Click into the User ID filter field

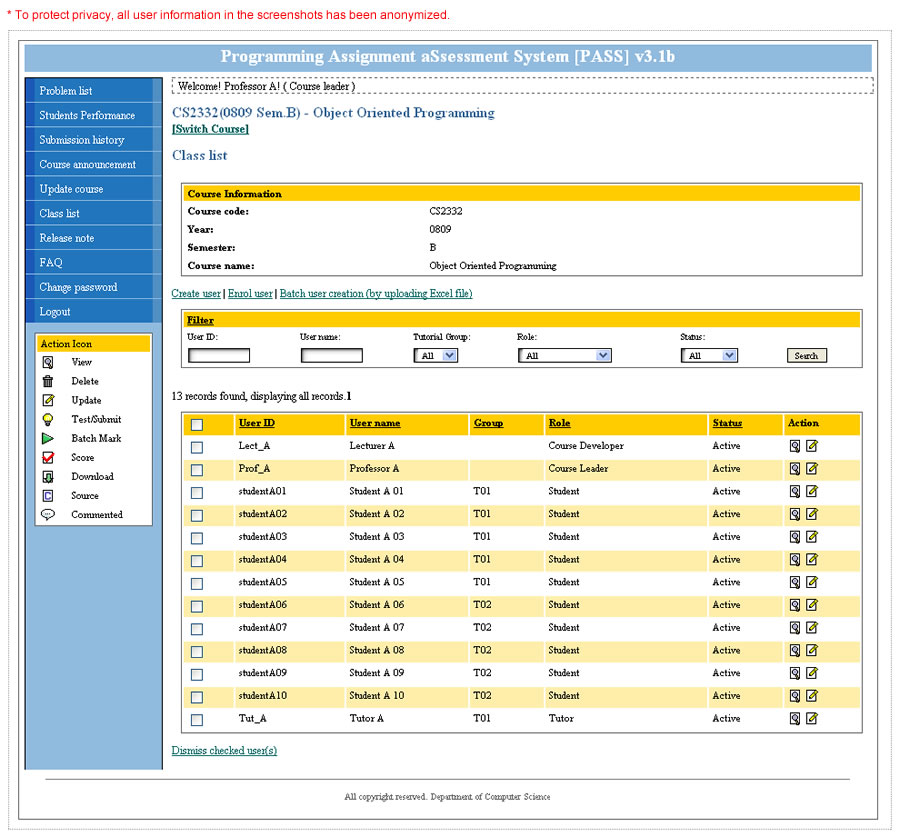[219, 355]
